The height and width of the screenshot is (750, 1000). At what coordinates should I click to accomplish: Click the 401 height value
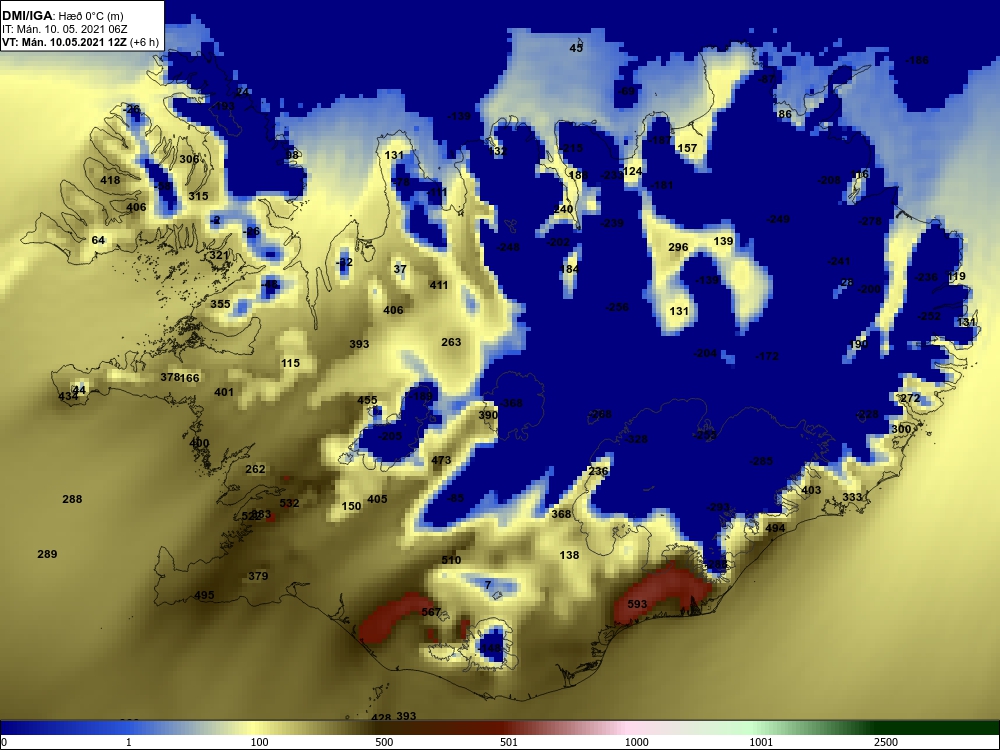(224, 392)
